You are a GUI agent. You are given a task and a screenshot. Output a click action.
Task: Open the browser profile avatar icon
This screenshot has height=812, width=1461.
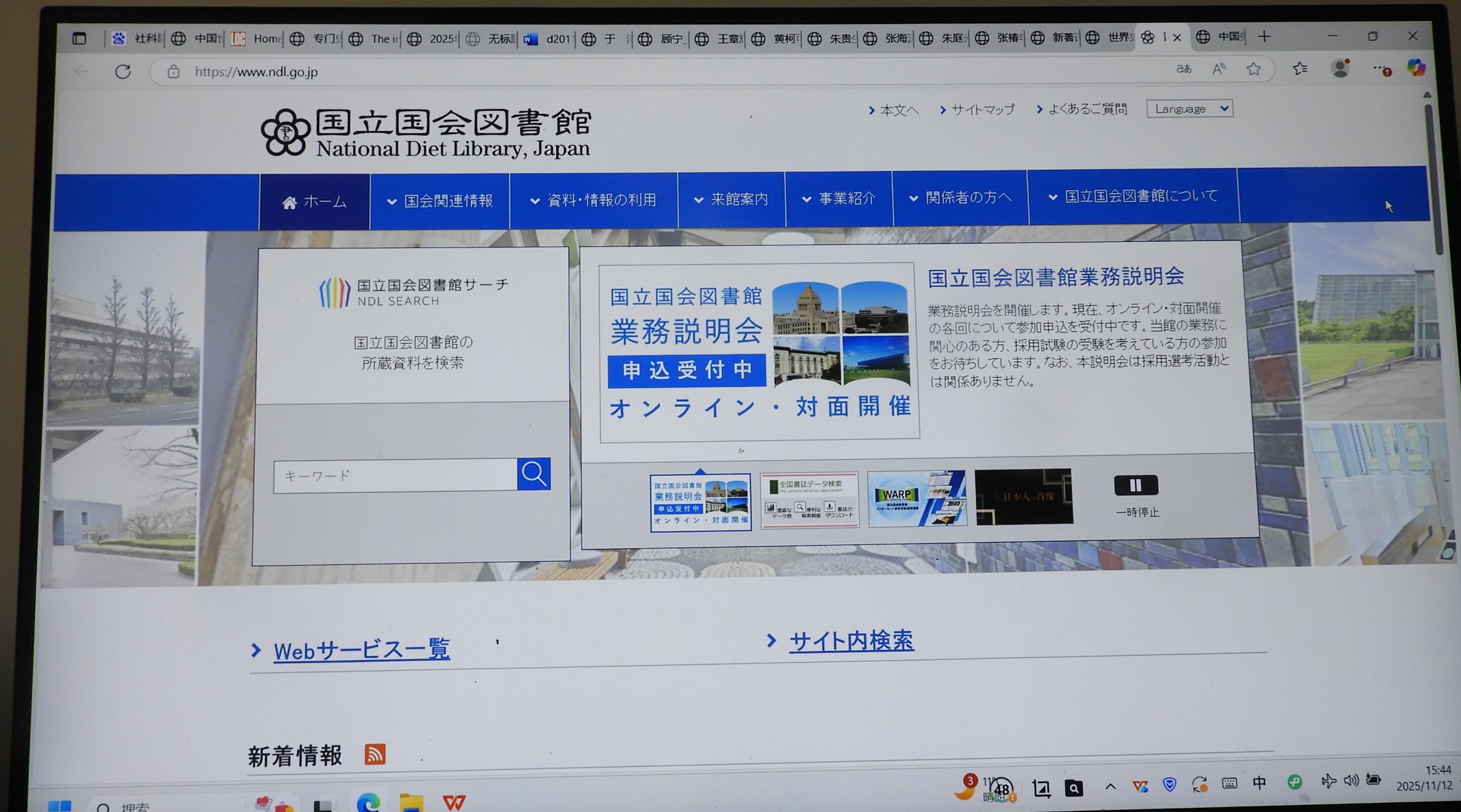coord(1341,69)
